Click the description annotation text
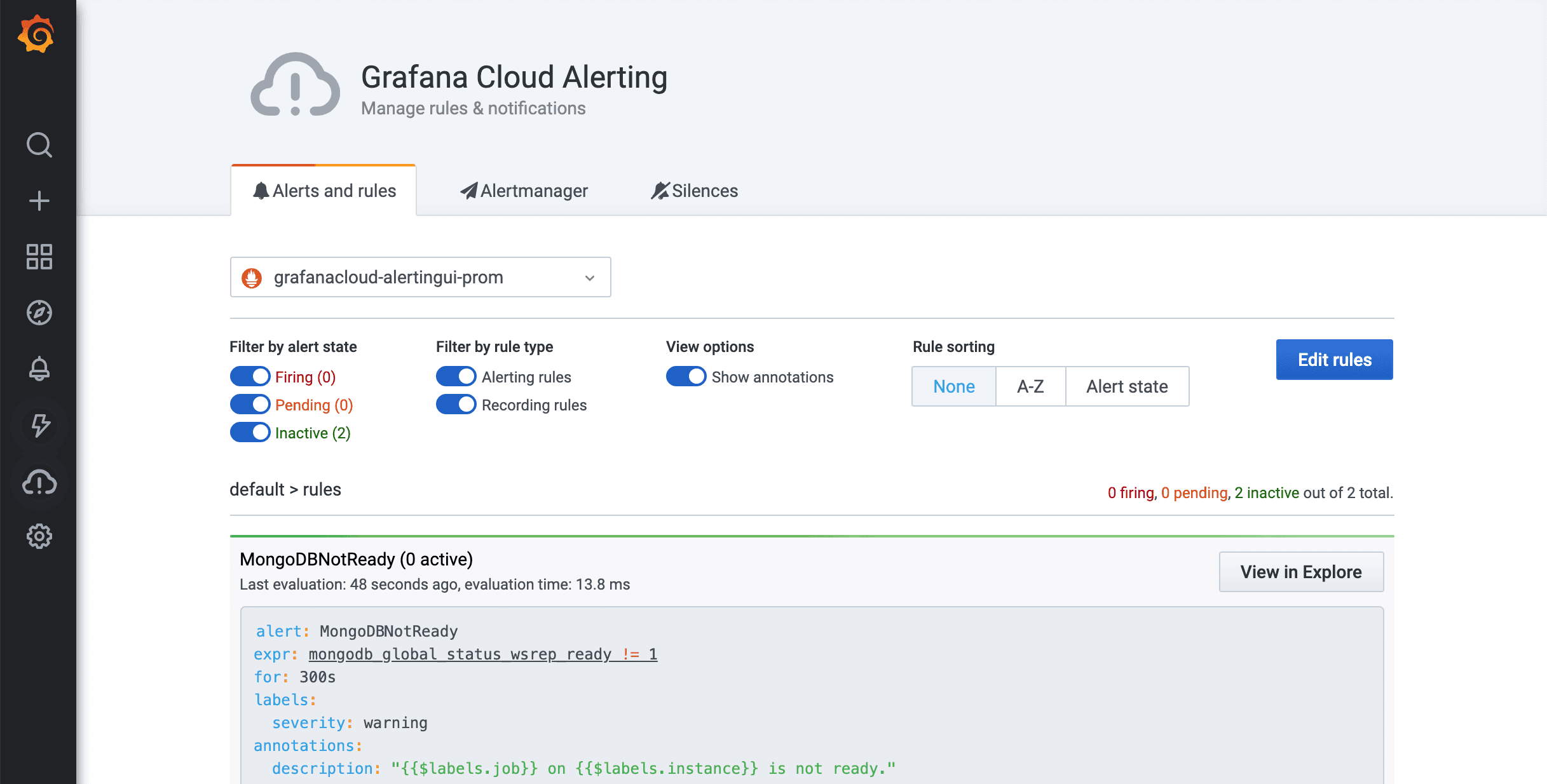This screenshot has width=1547, height=784. pyautogui.click(x=583, y=769)
